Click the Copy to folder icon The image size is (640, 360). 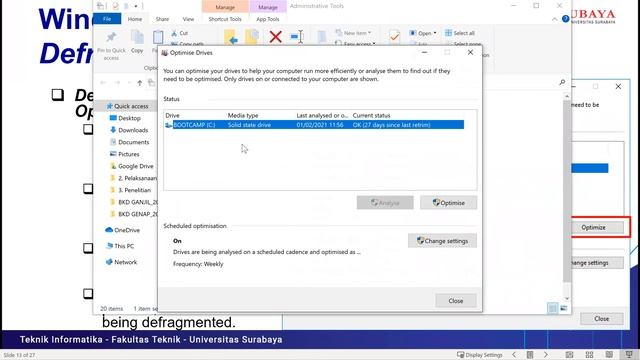pos(252,38)
